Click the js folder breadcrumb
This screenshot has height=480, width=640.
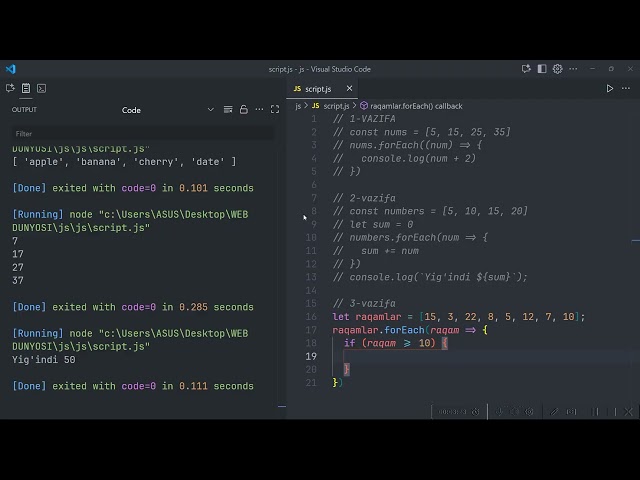[298, 106]
